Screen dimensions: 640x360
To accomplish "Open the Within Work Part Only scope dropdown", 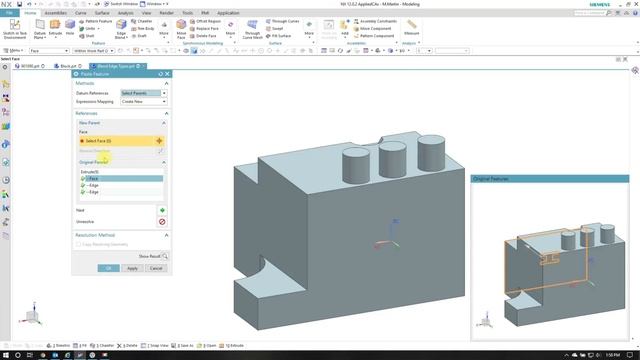I will (x=94, y=51).
